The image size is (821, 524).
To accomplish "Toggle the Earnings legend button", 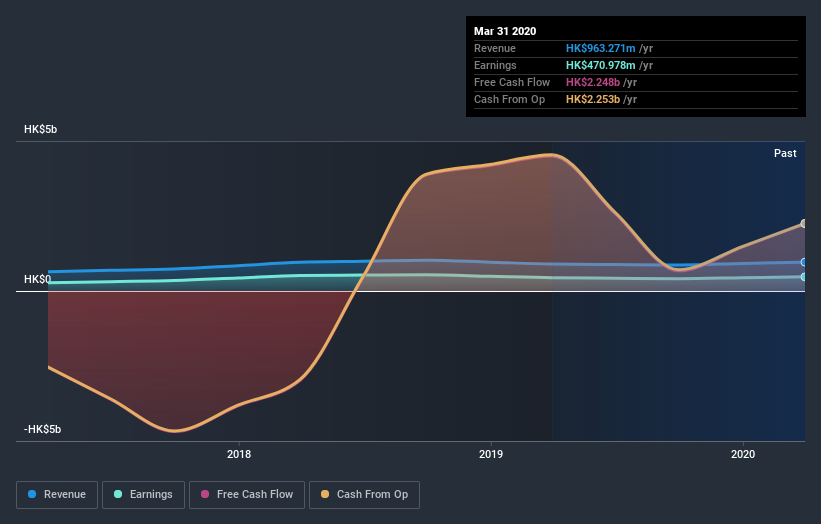I will pyautogui.click(x=143, y=495).
